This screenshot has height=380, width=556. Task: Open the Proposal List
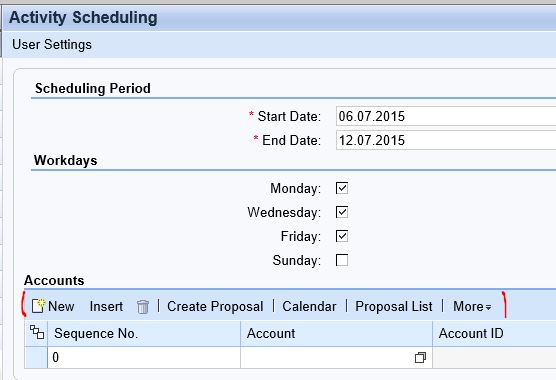pyautogui.click(x=394, y=306)
